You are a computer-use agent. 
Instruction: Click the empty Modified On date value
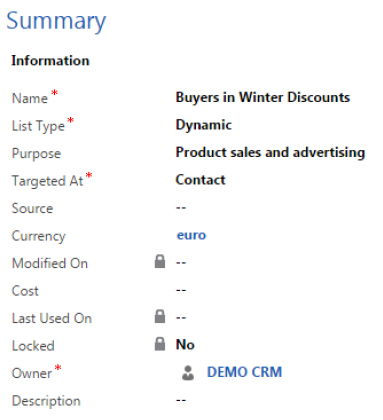pos(181,263)
